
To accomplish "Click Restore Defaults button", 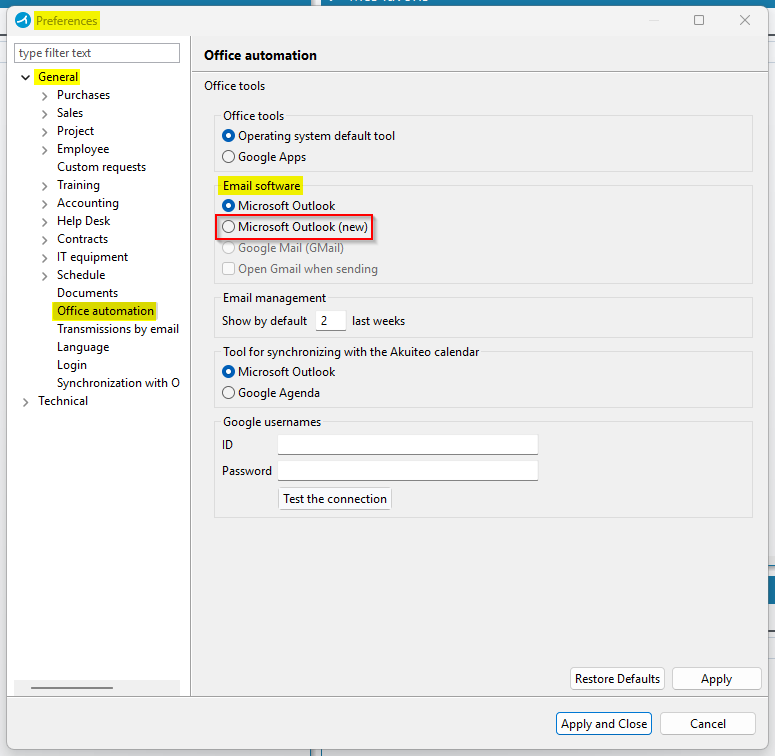I will [x=617, y=679].
